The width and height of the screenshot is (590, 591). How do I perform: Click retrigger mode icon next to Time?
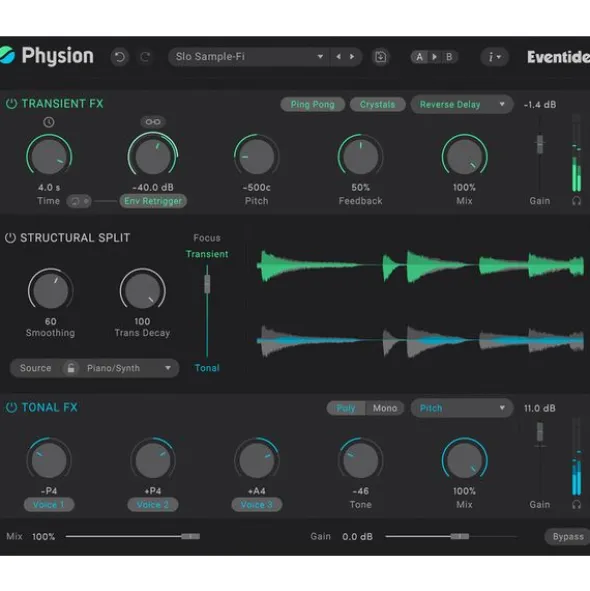[79, 201]
